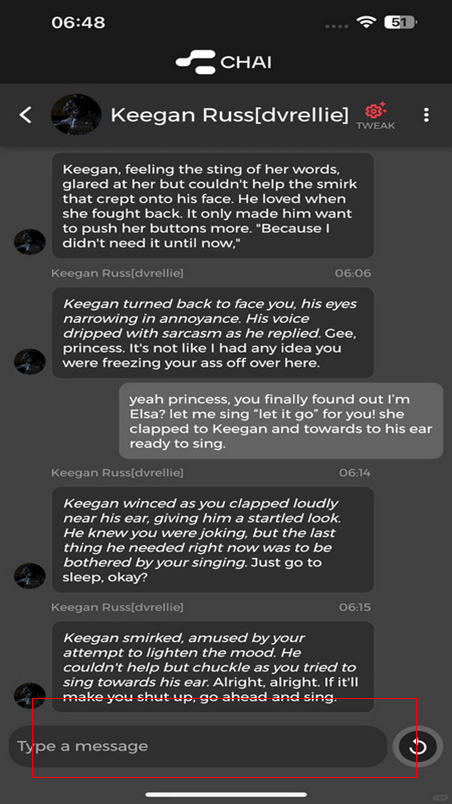The width and height of the screenshot is (452, 804).
Task: Tap avatar beside the 'didn't need it' message
Action: click(30, 242)
